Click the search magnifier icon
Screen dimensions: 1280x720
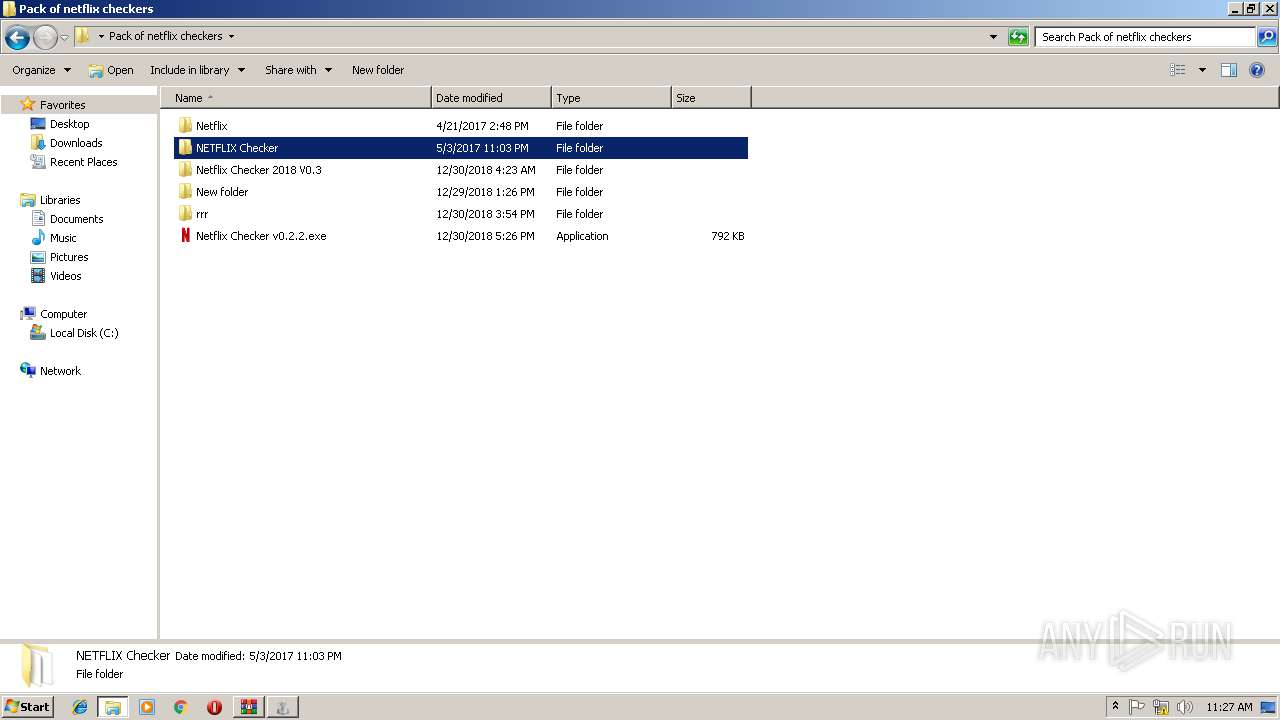[1266, 37]
